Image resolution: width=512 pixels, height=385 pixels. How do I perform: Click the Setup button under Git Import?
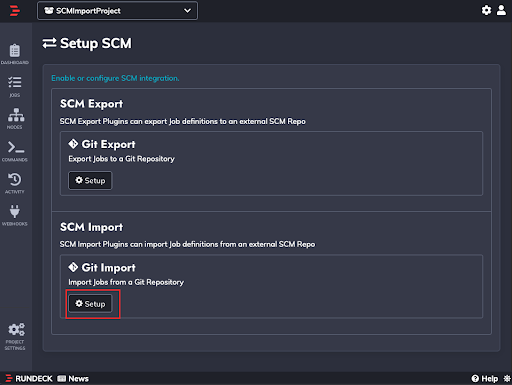click(x=90, y=304)
